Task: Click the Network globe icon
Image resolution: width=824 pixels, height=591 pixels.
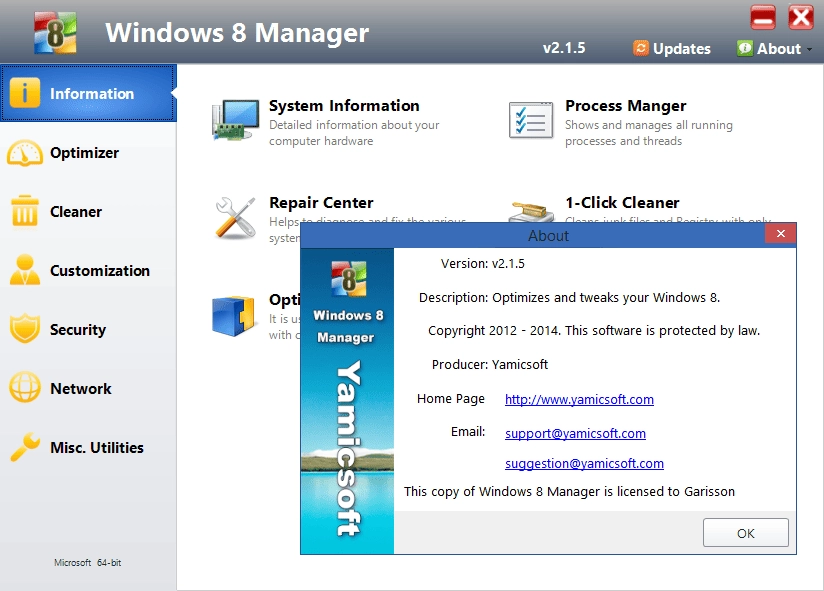Action: click(25, 388)
